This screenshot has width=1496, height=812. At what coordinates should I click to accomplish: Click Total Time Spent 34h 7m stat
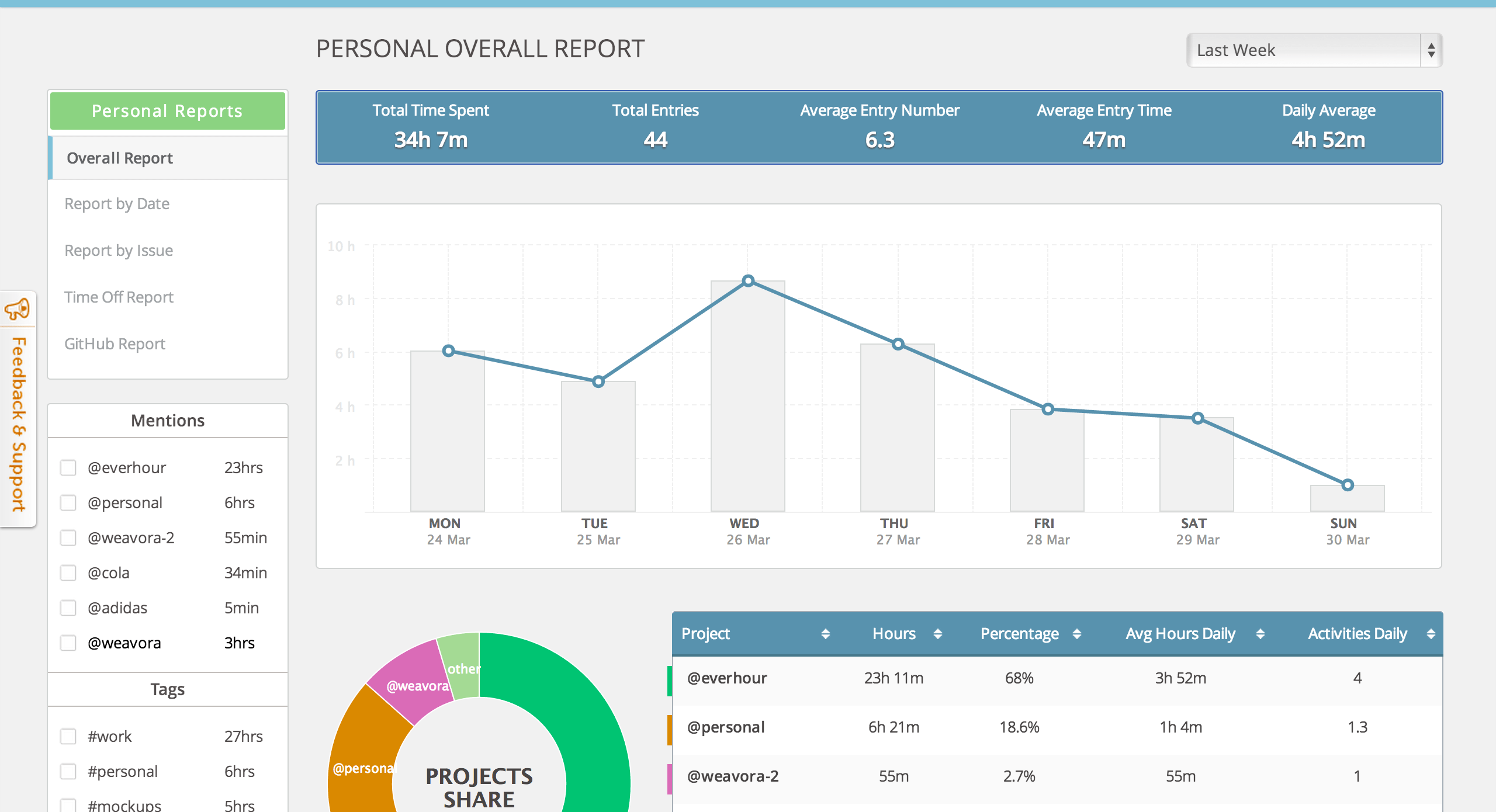[x=431, y=127]
